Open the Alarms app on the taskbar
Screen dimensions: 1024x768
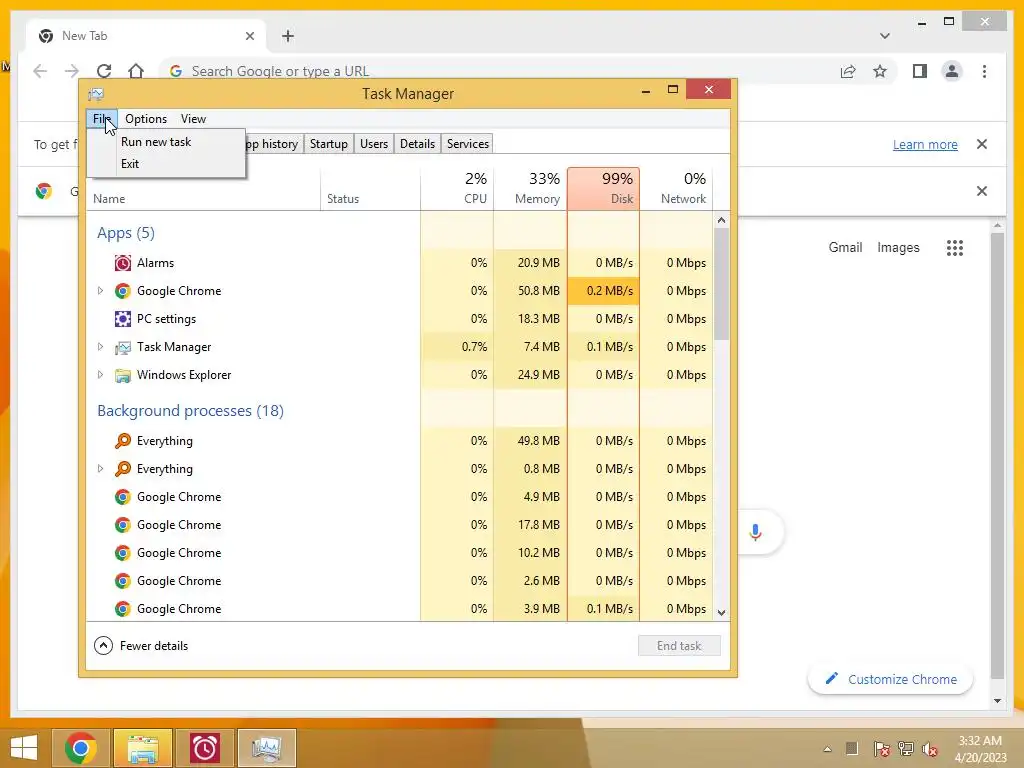204,748
